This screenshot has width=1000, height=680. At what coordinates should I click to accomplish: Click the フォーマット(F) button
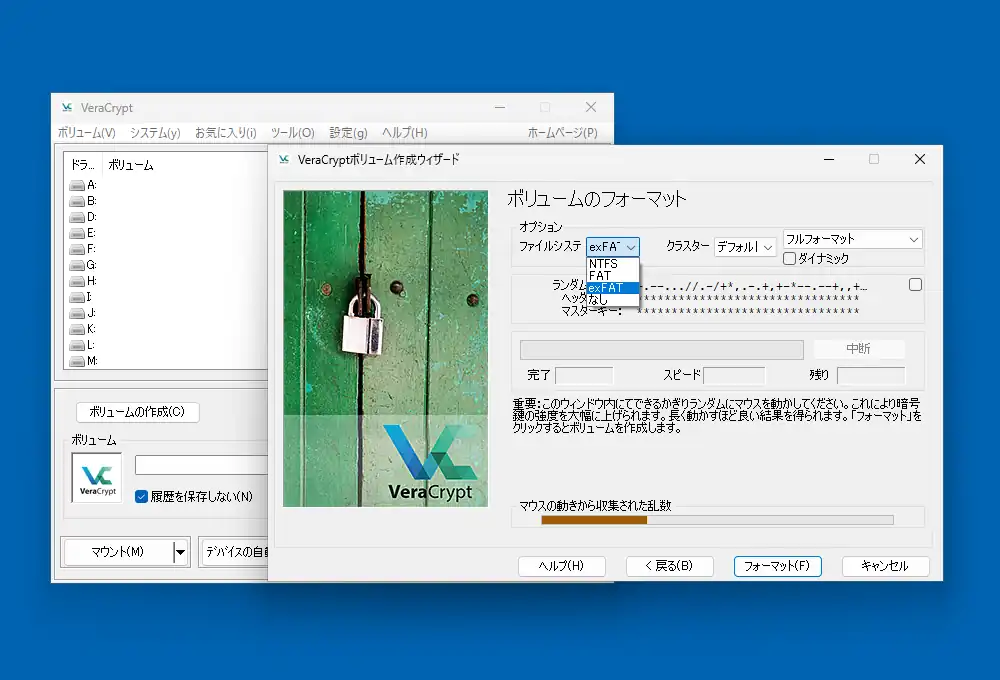point(778,566)
